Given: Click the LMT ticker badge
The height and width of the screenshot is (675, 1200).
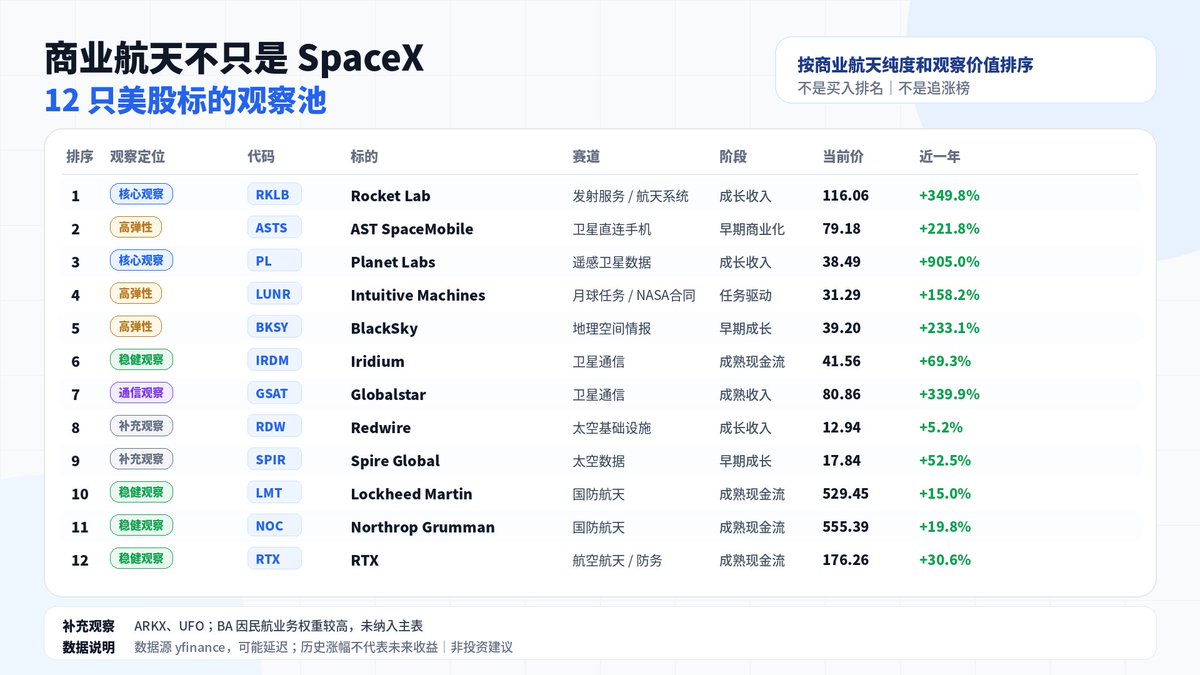Looking at the screenshot, I should [x=274, y=492].
